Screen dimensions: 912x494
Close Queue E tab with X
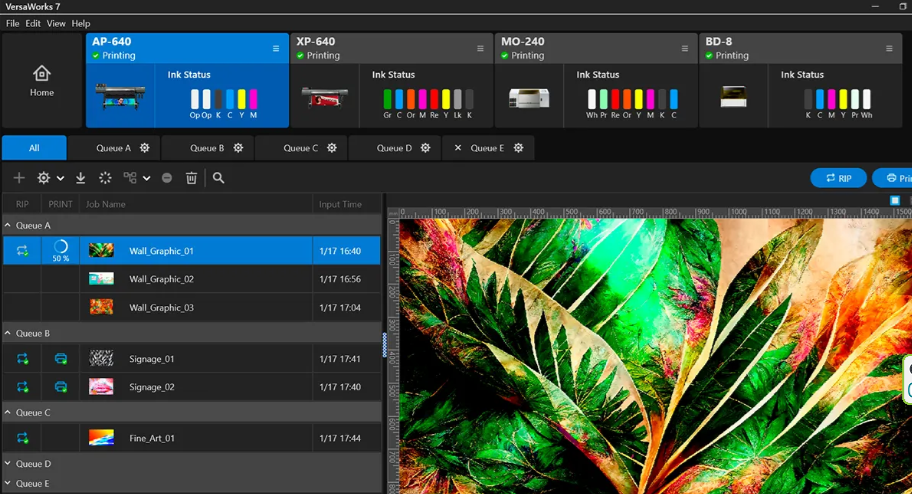point(458,148)
